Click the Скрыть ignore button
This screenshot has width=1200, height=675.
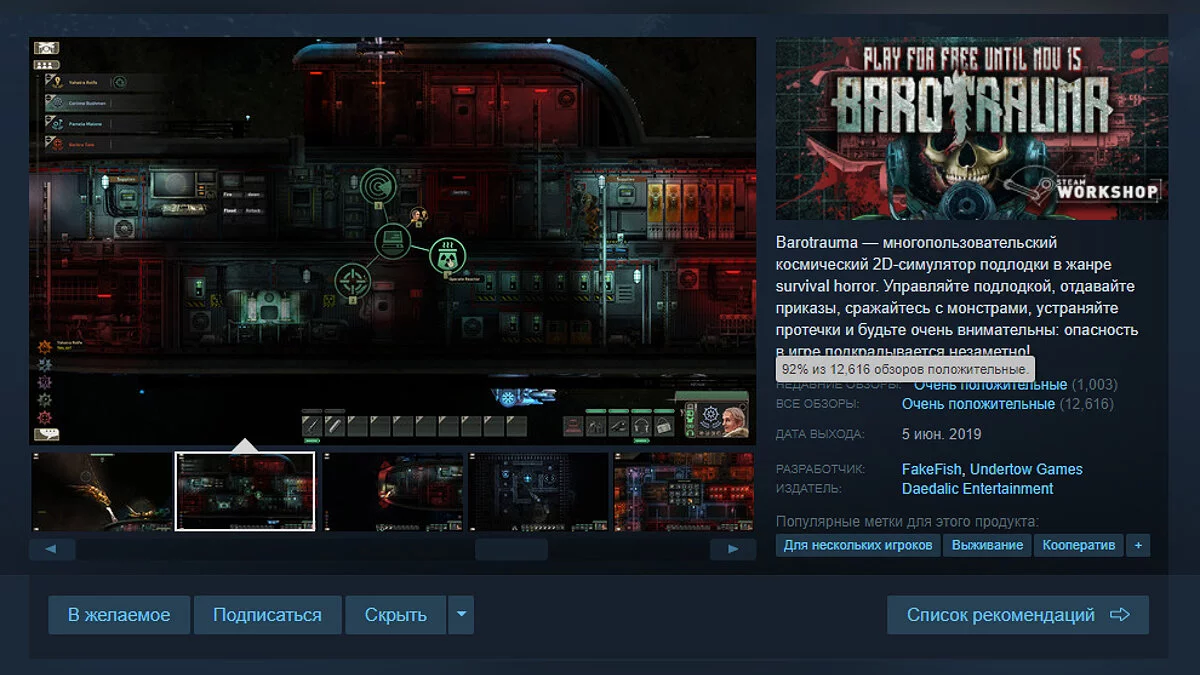pyautogui.click(x=396, y=615)
